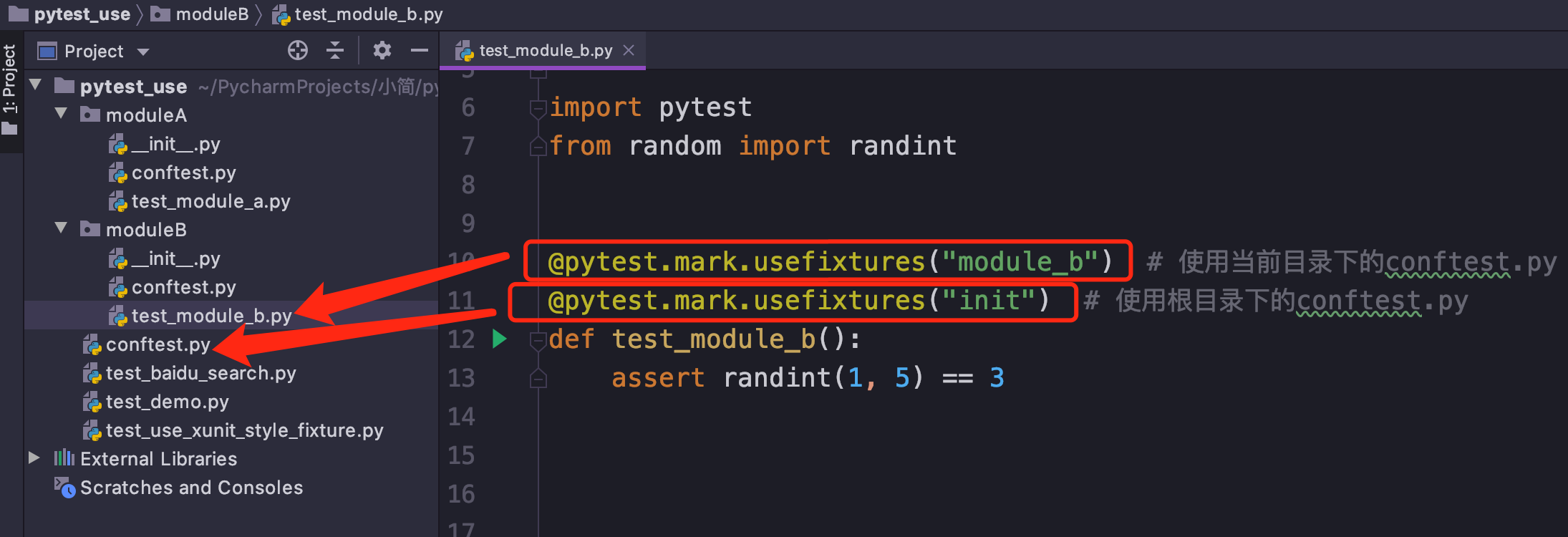Click moduleB in the breadcrumb path
The width and height of the screenshot is (1568, 537).
click(212, 14)
